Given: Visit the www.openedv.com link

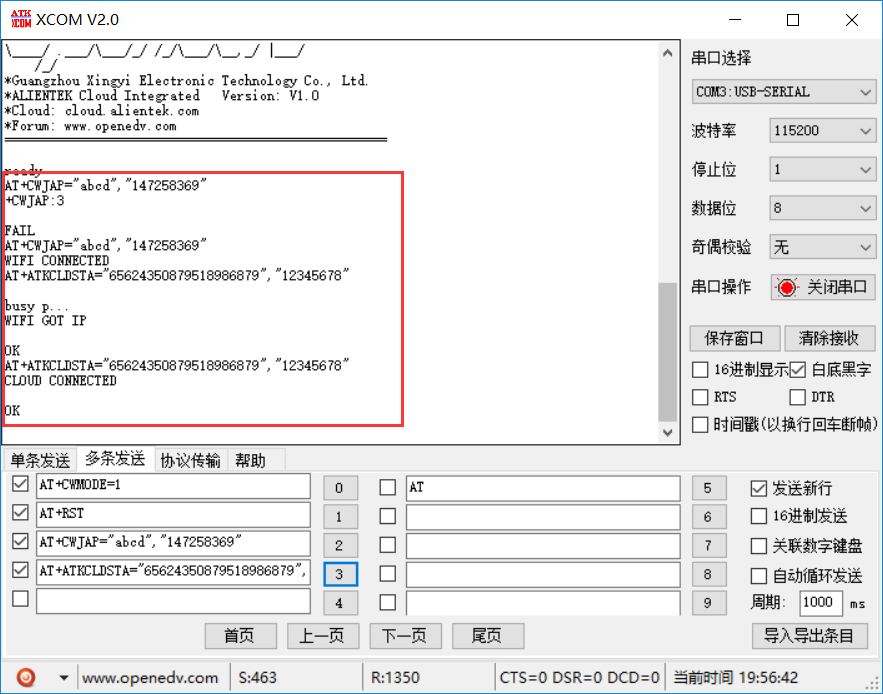Looking at the screenshot, I should [x=151, y=677].
